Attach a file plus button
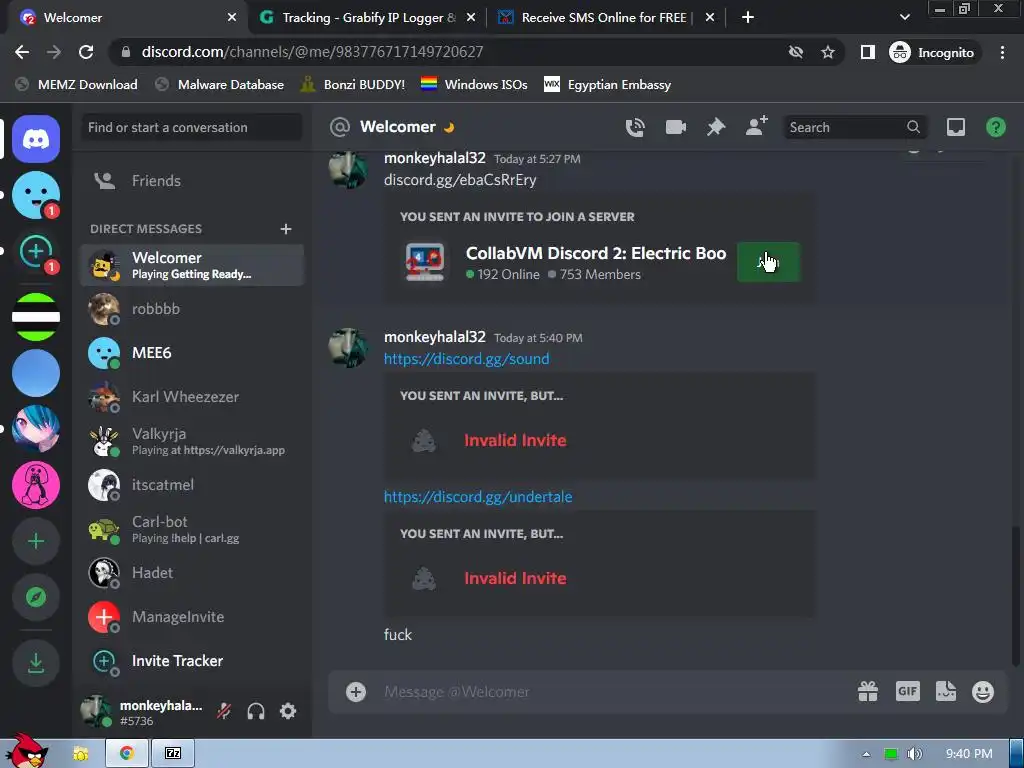This screenshot has height=768, width=1024. pyautogui.click(x=356, y=692)
